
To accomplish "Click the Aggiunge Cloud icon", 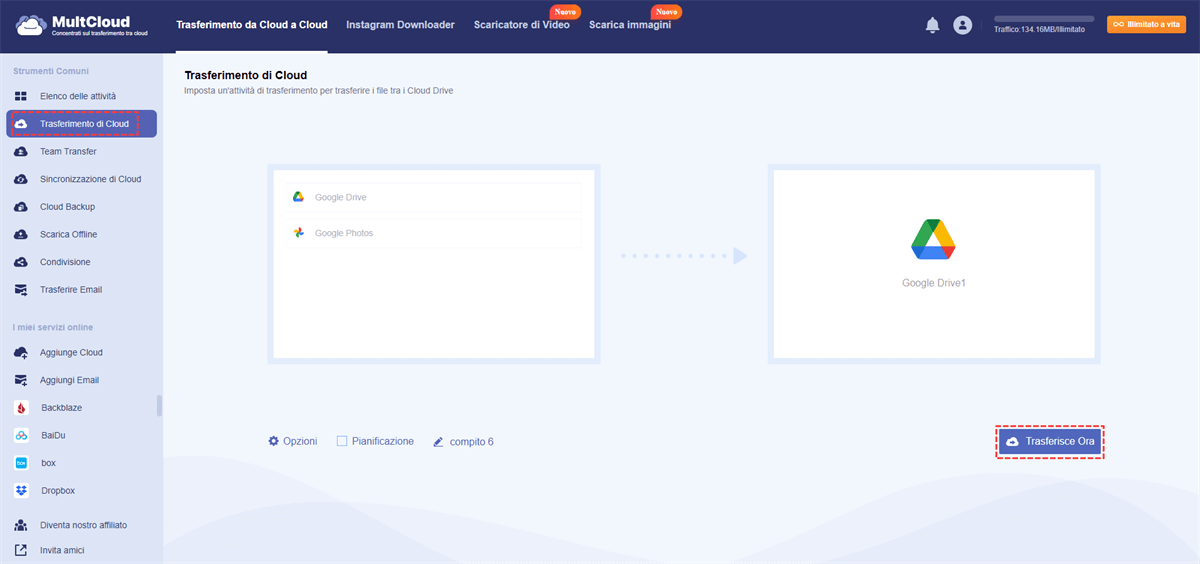I will click(x=20, y=352).
